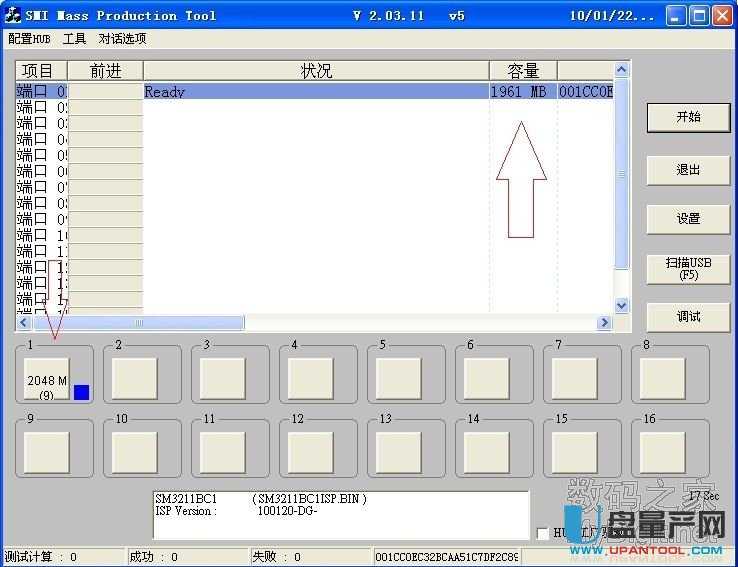
Task: Click the blue status square in slot 1
Action: (x=82, y=393)
